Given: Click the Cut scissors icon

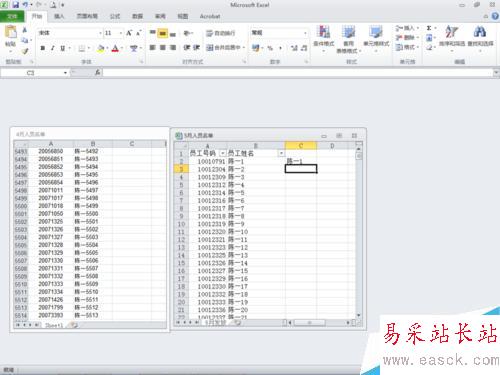Looking at the screenshot, I should tap(25, 30).
